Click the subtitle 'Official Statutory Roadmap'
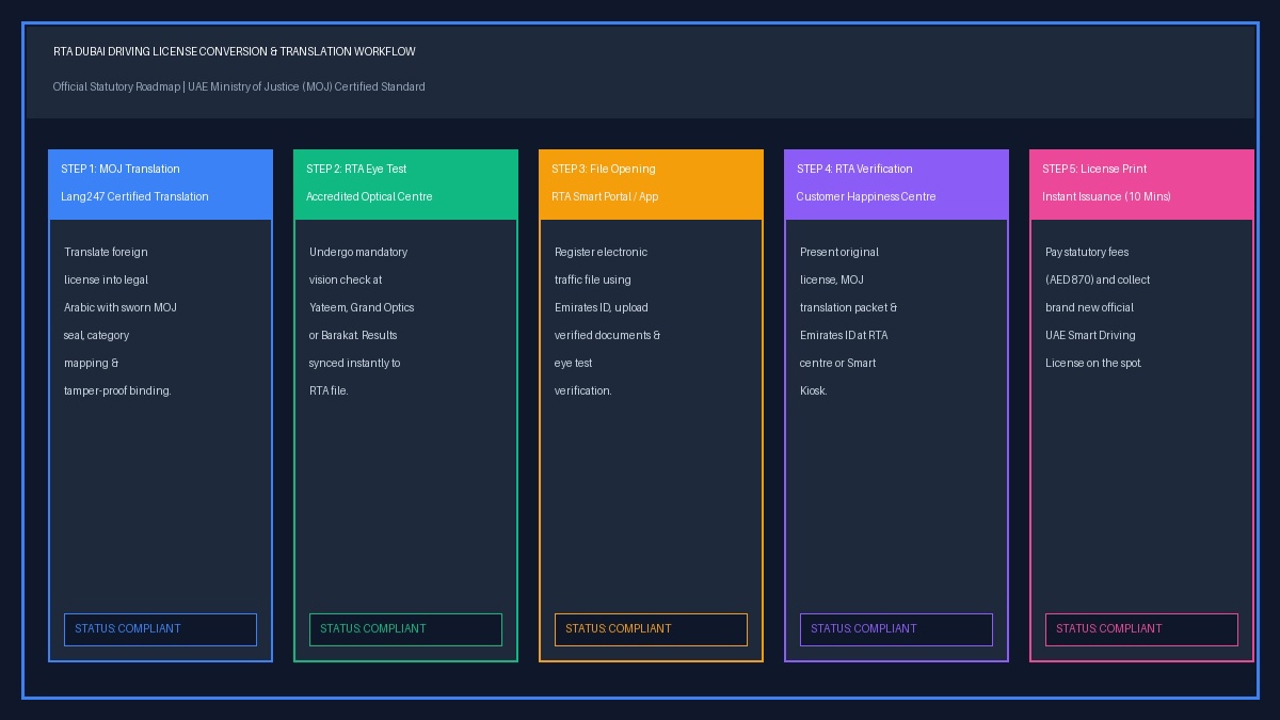This screenshot has width=1280, height=720. pos(117,87)
